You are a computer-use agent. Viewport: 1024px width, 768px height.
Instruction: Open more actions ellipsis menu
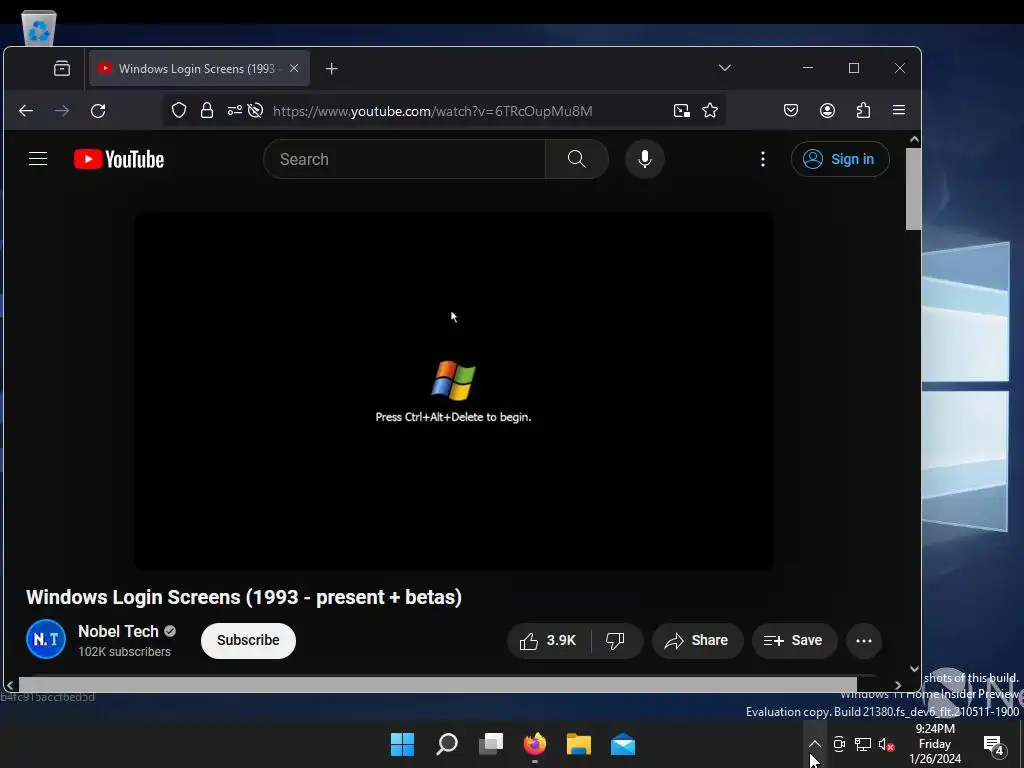(864, 641)
